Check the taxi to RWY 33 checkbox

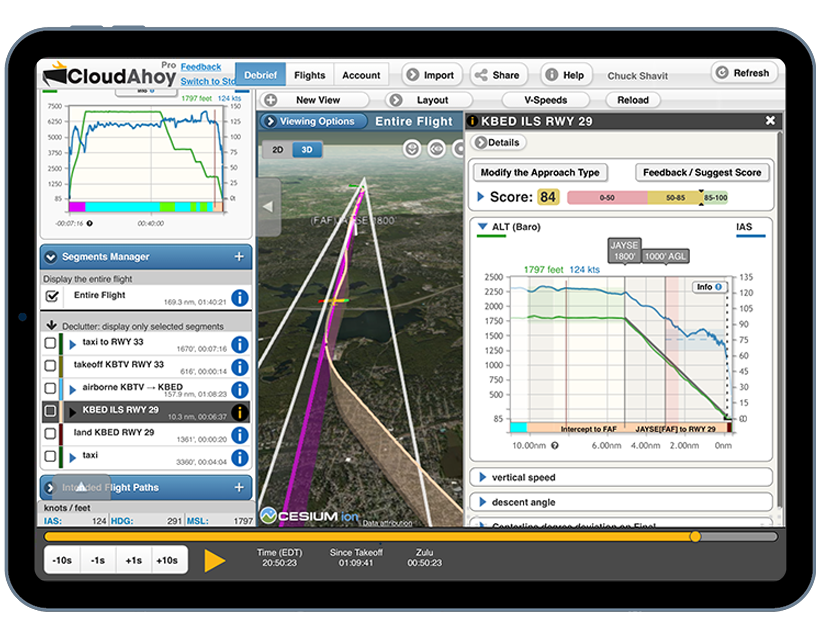pyautogui.click(x=50, y=343)
